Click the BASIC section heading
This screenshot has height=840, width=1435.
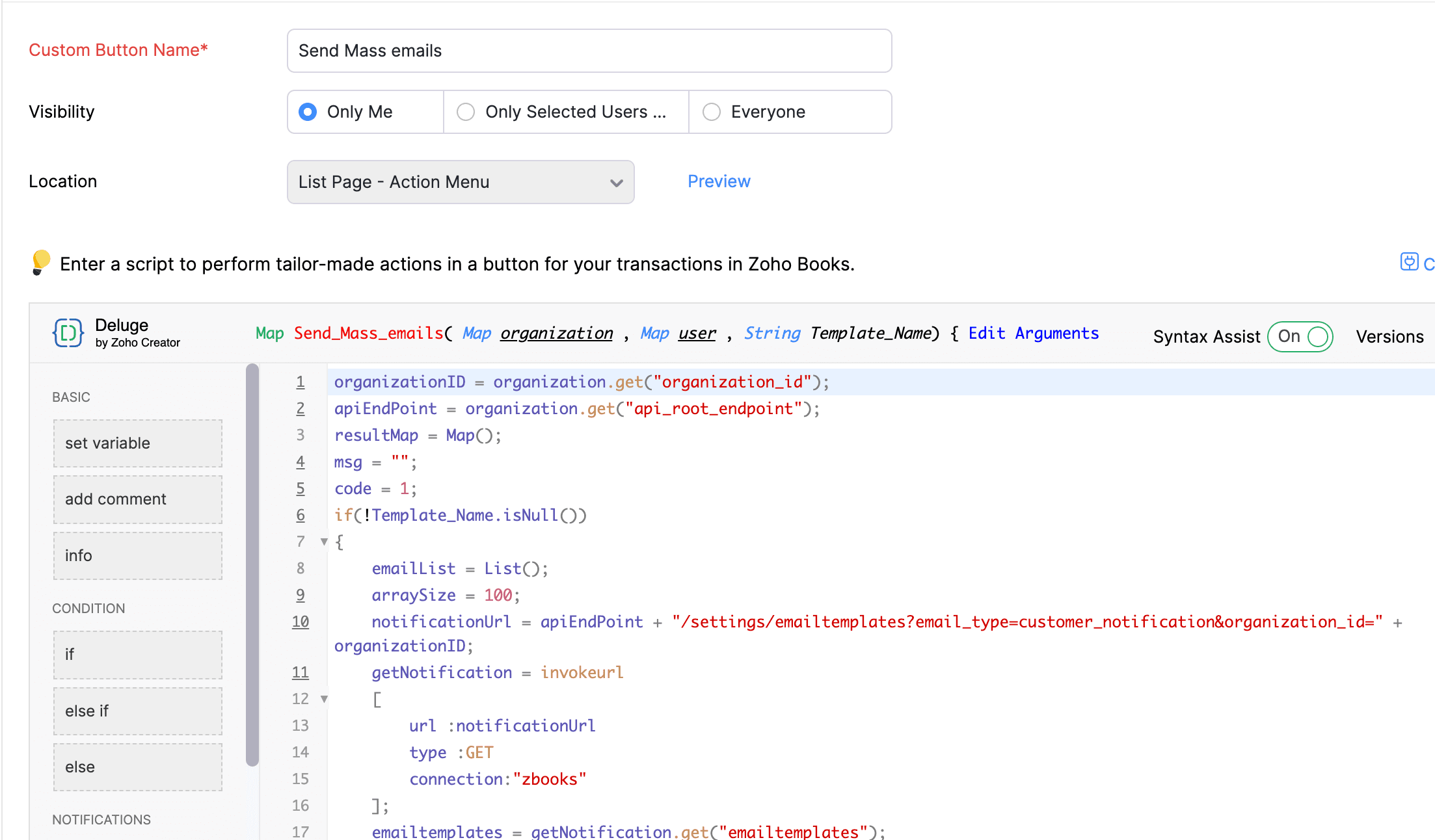coord(71,397)
